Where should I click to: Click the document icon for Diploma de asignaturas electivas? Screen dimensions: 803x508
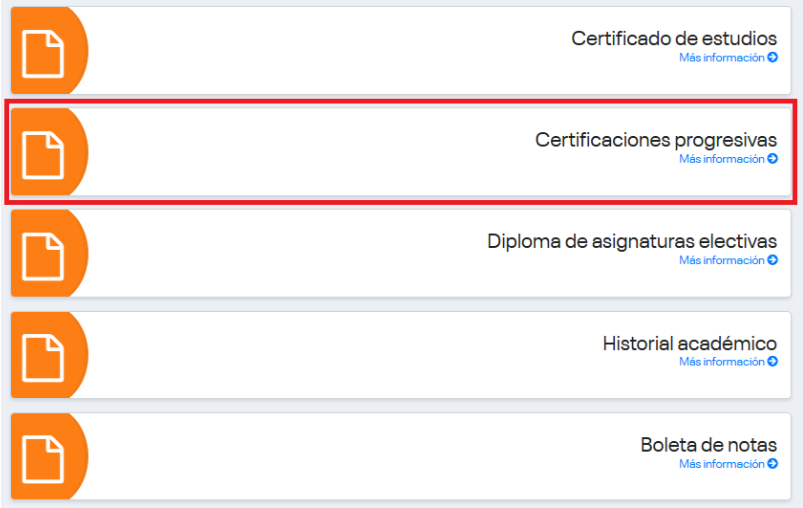tap(43, 256)
